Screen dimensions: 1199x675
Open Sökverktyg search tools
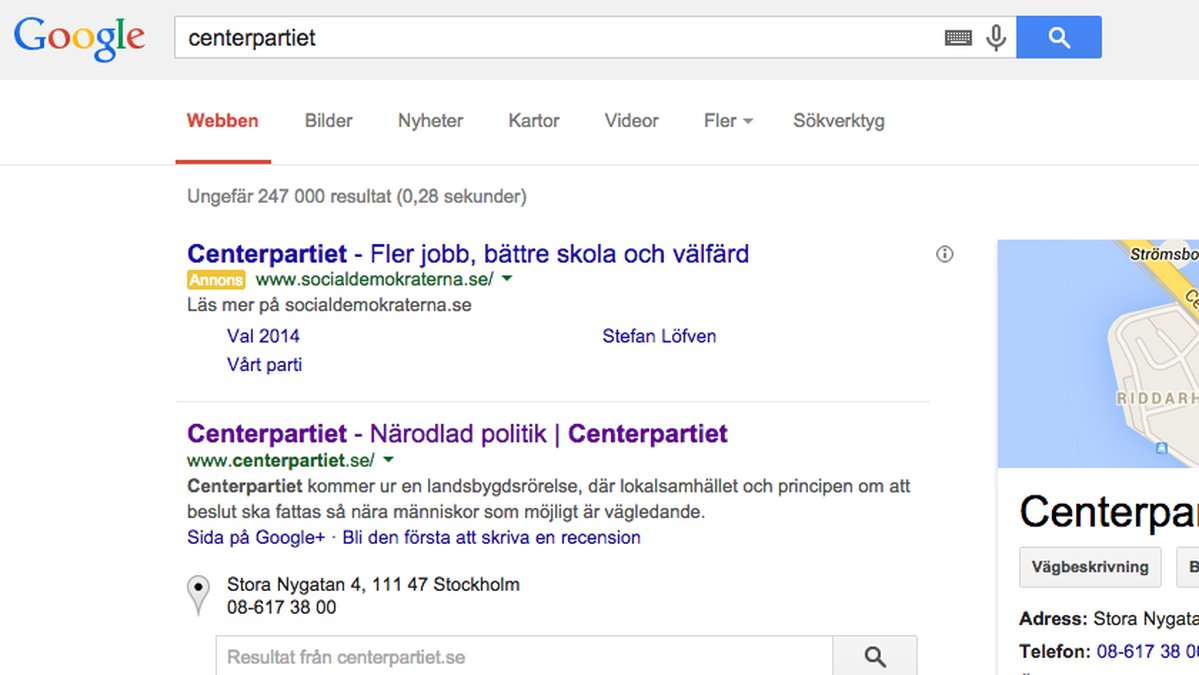coord(839,121)
